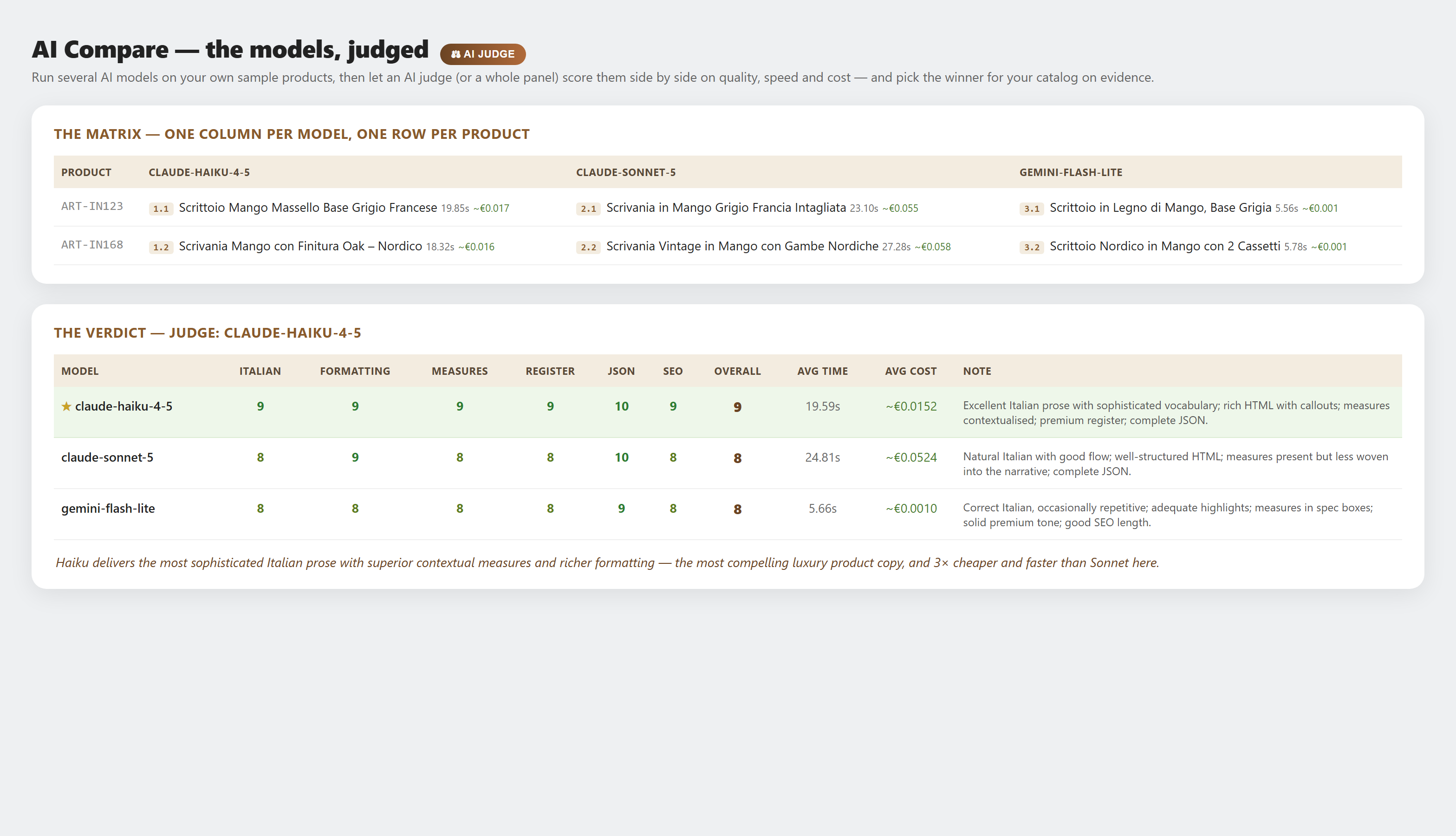Click the SEO column header
Image resolution: width=1456 pixels, height=836 pixels.
coord(673,371)
